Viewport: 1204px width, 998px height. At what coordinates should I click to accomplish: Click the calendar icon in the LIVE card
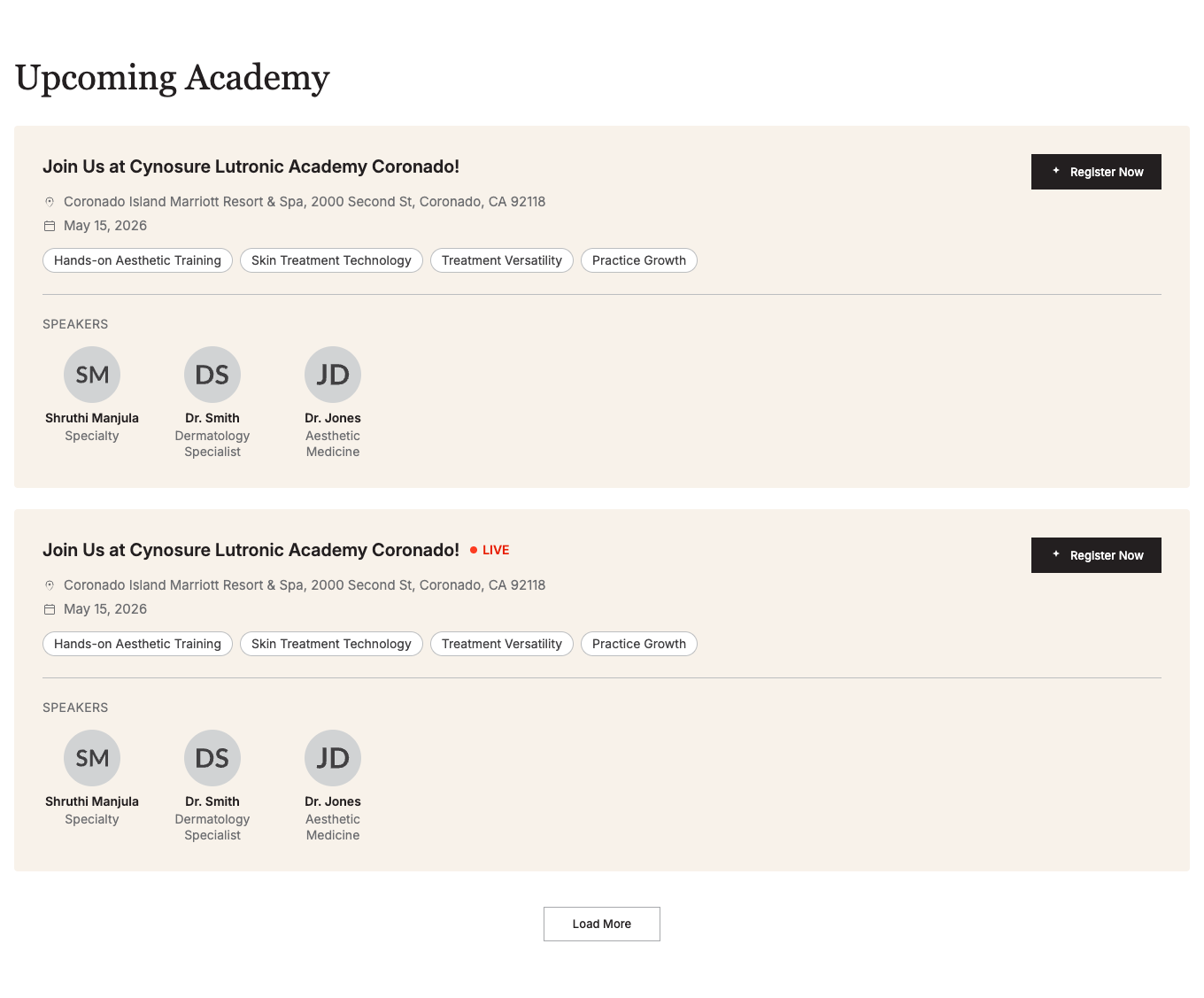pos(50,609)
